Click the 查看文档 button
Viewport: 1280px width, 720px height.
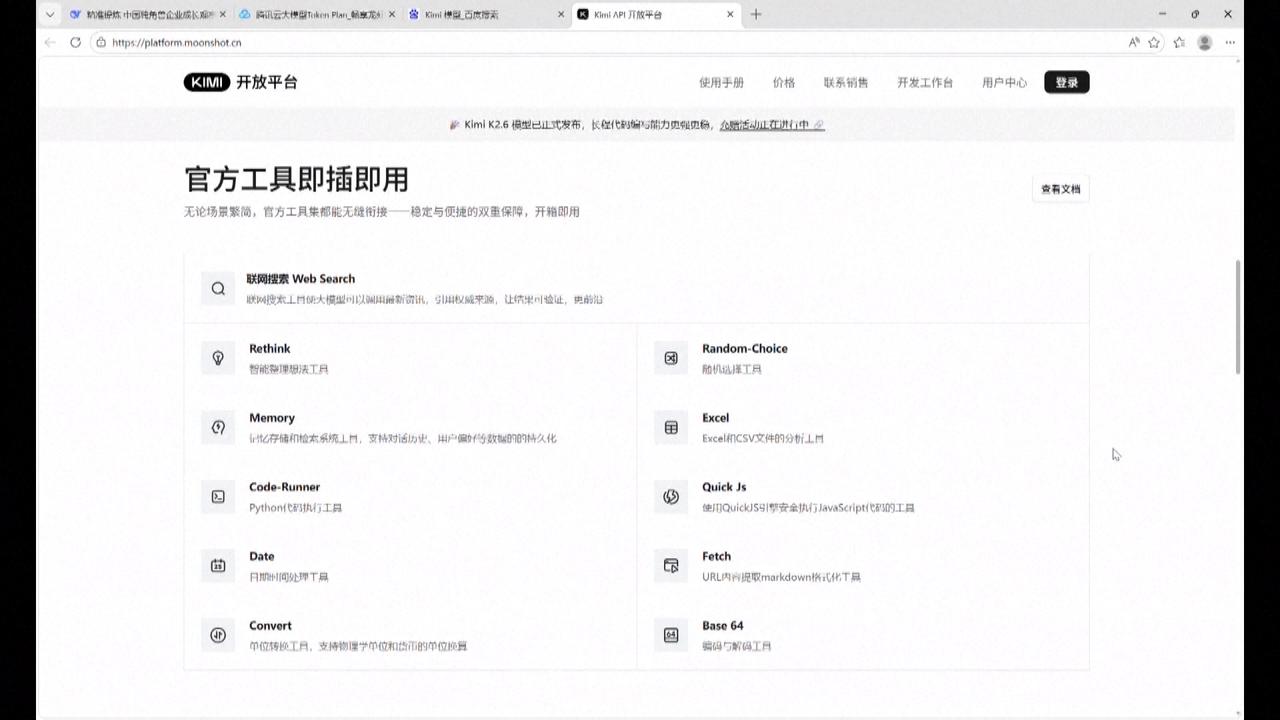[x=1061, y=189]
